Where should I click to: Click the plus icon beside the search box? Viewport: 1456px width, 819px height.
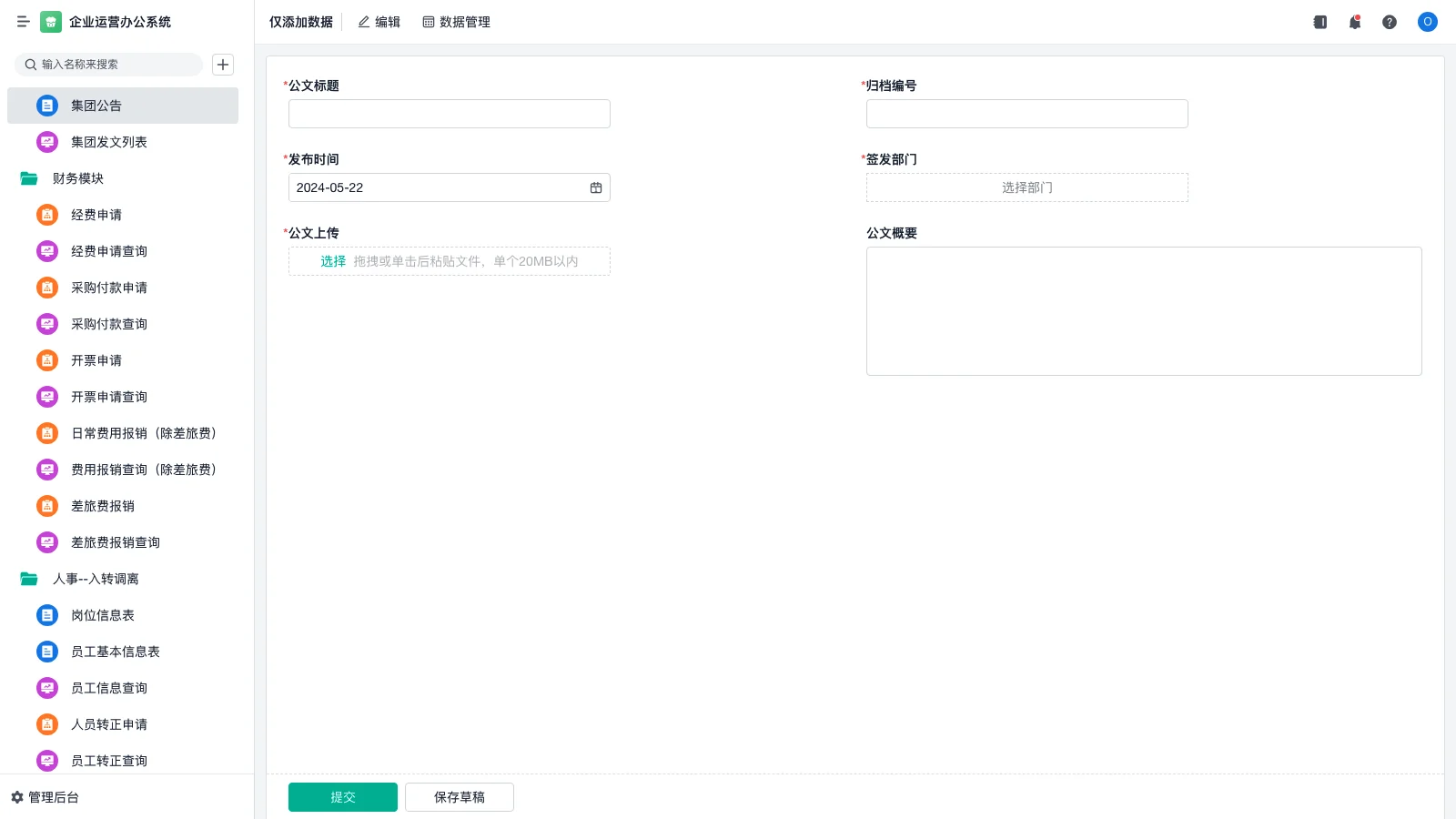click(223, 65)
